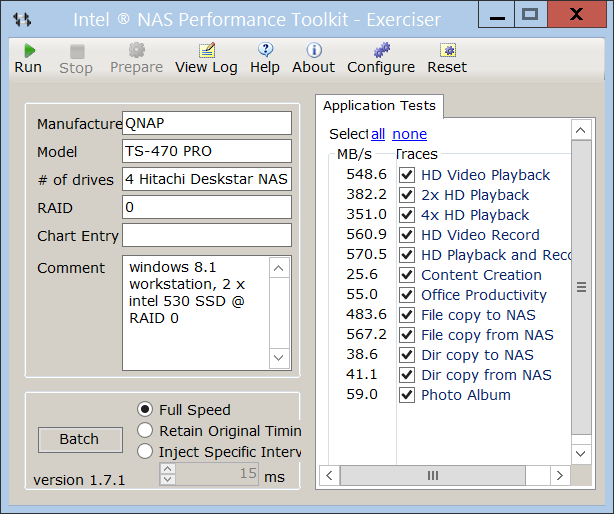This screenshot has width=614, height=514.
Task: Click the Stop toolbar icon
Action: (x=77, y=51)
